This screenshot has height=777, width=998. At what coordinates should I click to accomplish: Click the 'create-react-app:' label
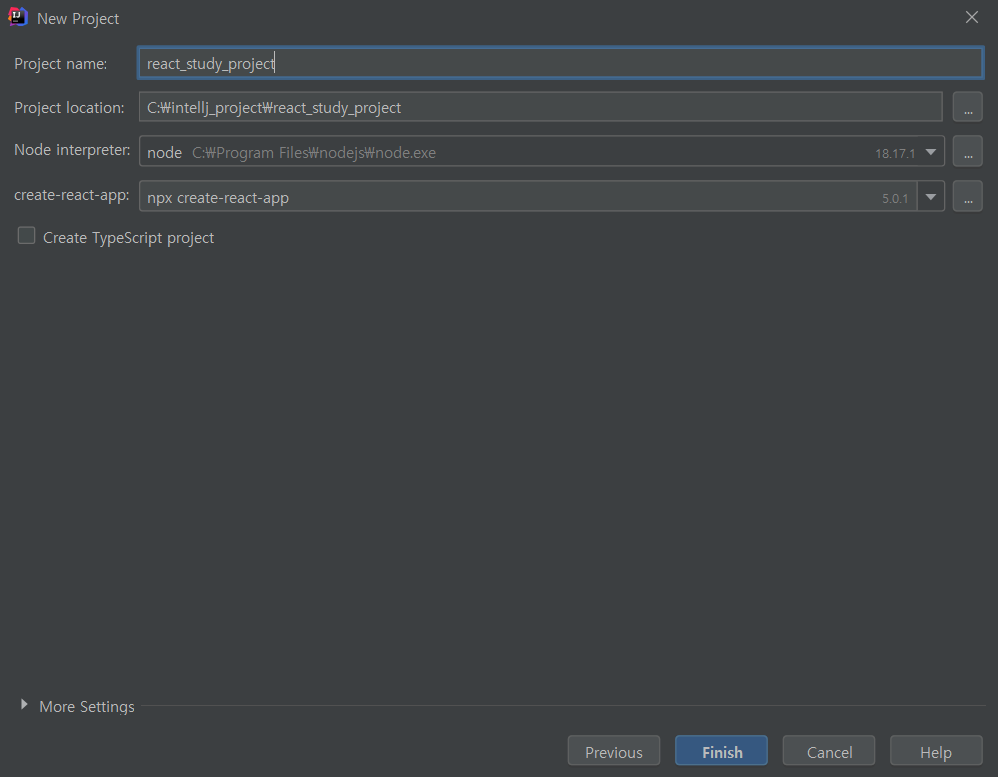[x=71, y=195]
